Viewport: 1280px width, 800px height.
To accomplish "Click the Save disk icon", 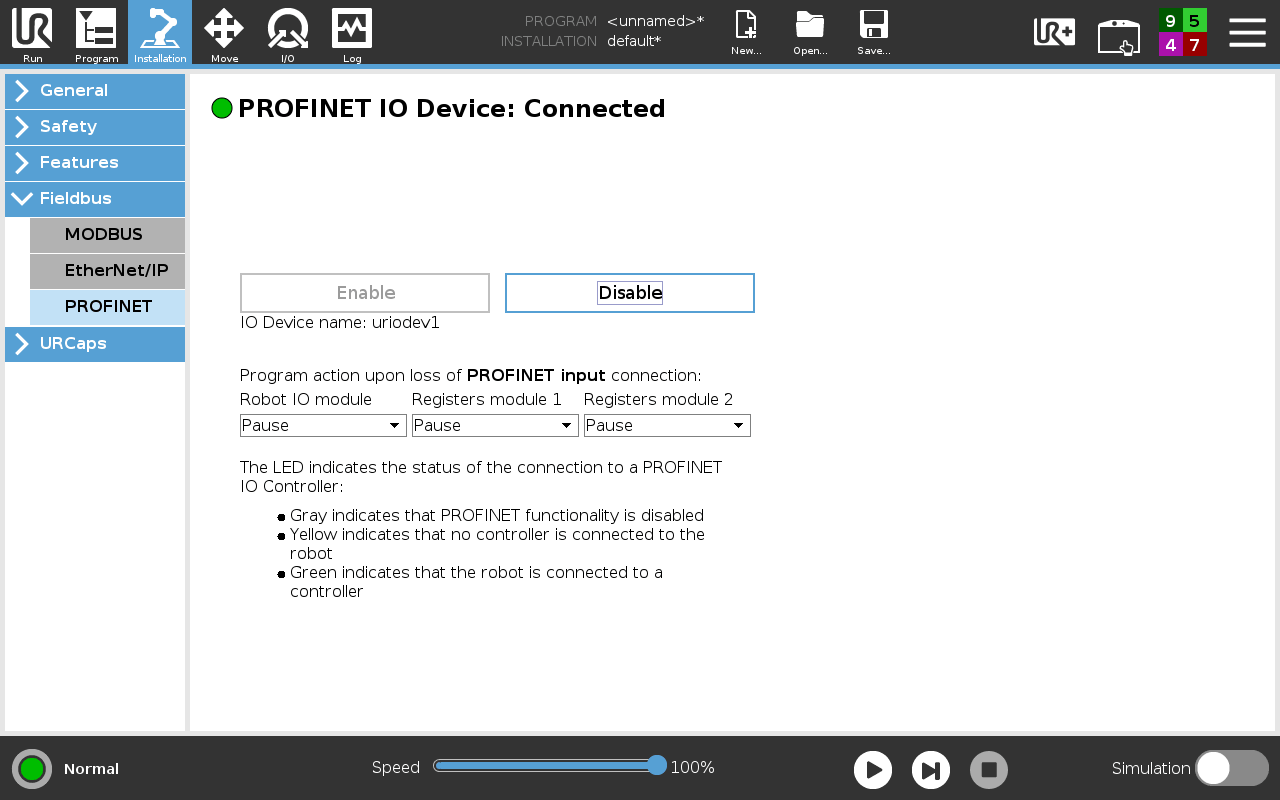I will pos(874,33).
